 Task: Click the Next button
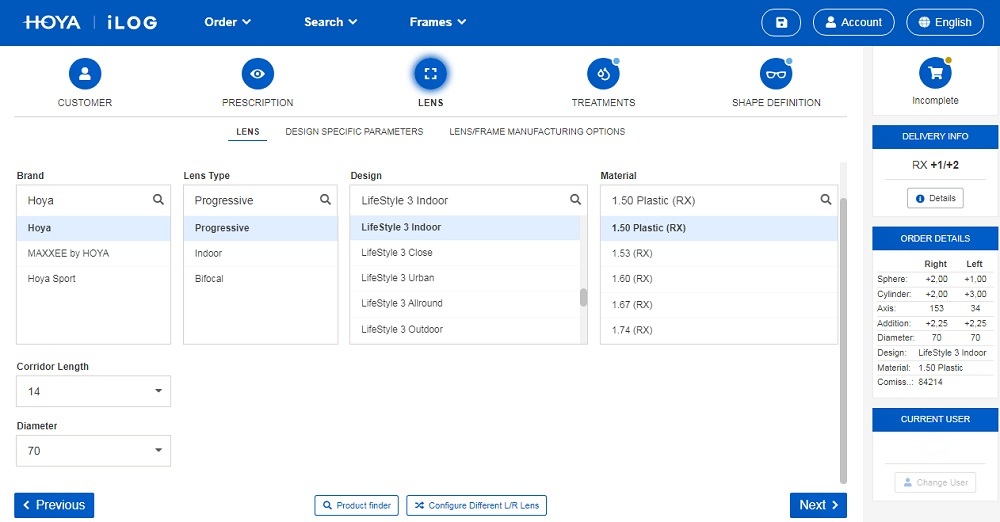(818, 505)
